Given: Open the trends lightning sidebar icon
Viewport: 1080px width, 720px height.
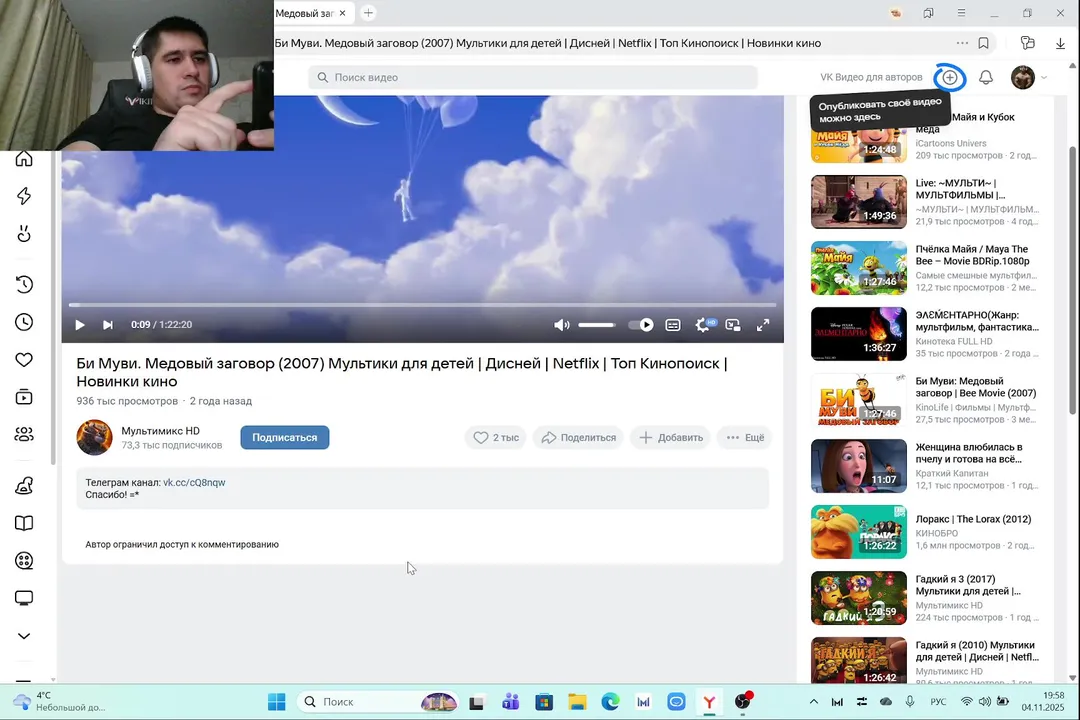Looking at the screenshot, I should (x=24, y=196).
